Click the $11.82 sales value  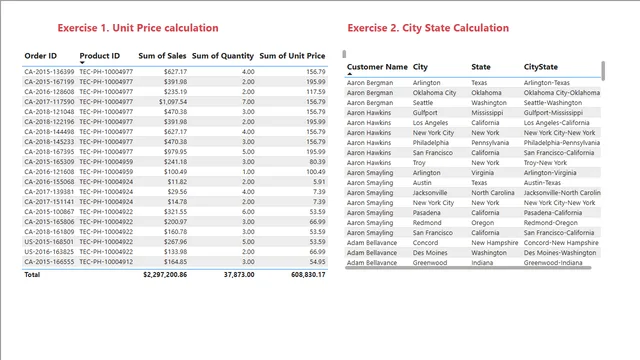pyautogui.click(x=177, y=182)
